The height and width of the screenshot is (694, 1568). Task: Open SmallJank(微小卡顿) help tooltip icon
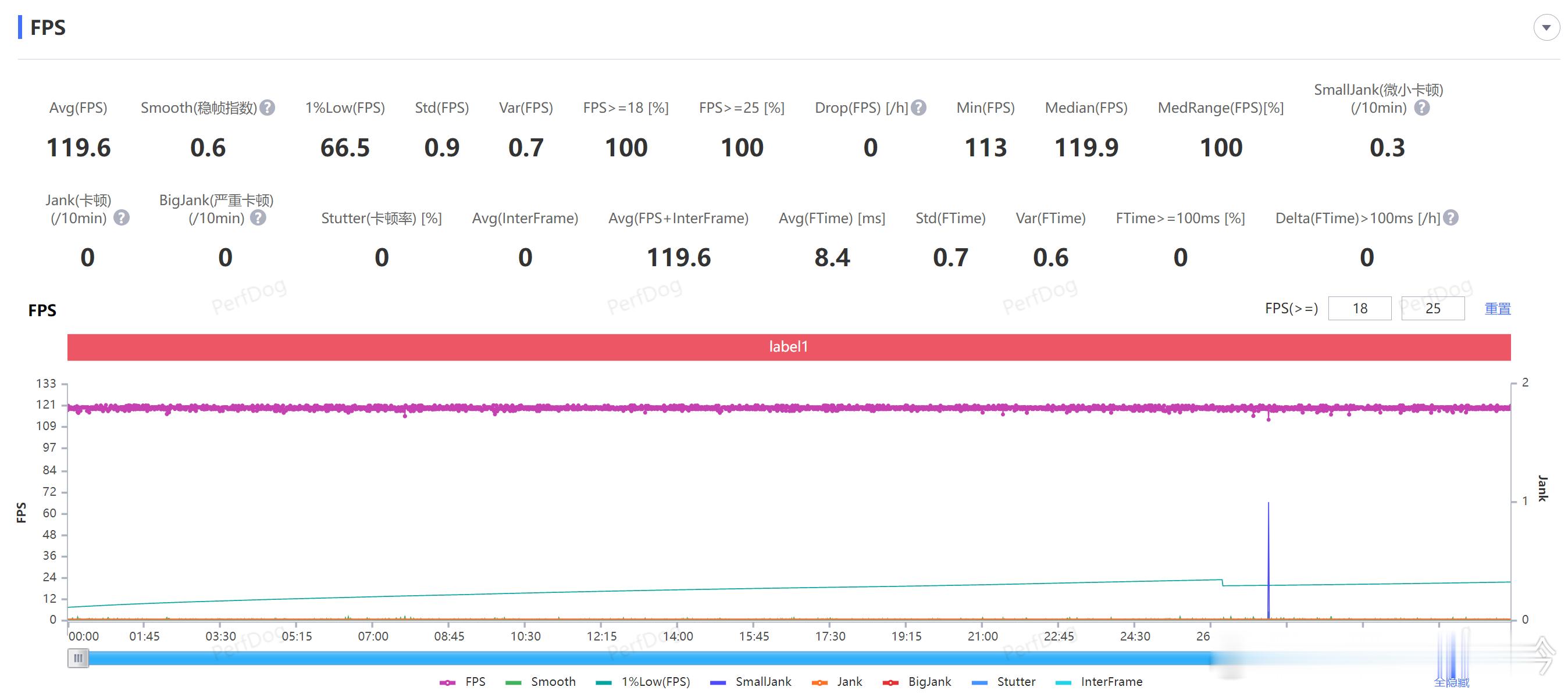pyautogui.click(x=1421, y=108)
